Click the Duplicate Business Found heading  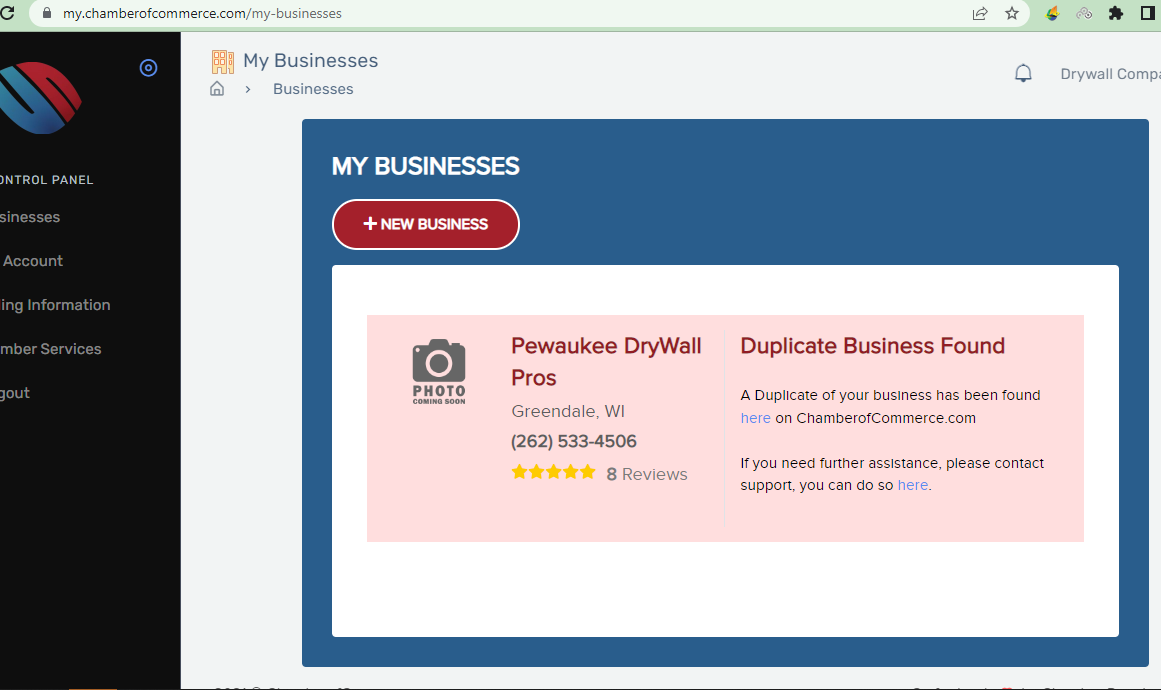[872, 346]
